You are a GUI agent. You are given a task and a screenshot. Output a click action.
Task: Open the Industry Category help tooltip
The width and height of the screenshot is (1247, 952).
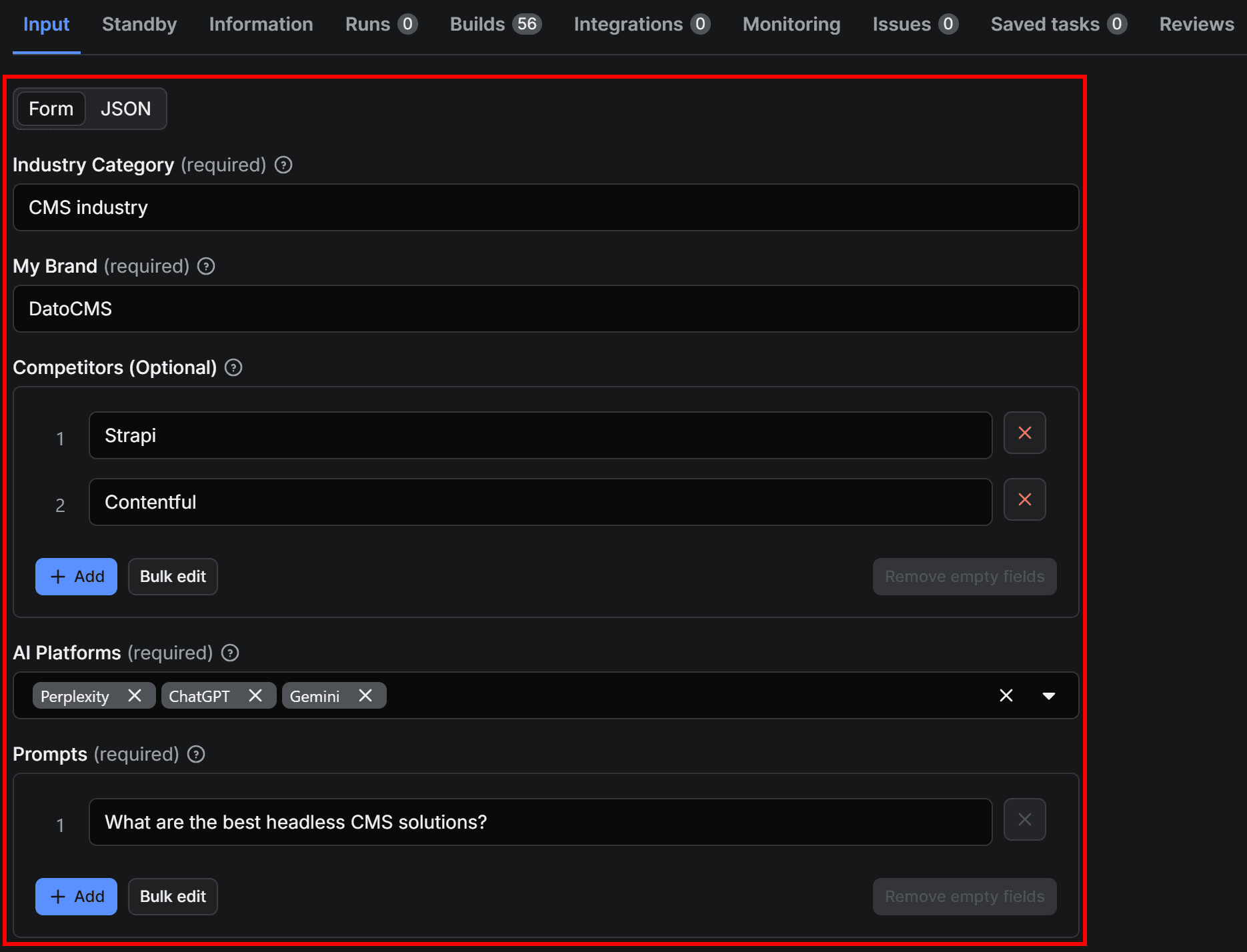(x=283, y=165)
